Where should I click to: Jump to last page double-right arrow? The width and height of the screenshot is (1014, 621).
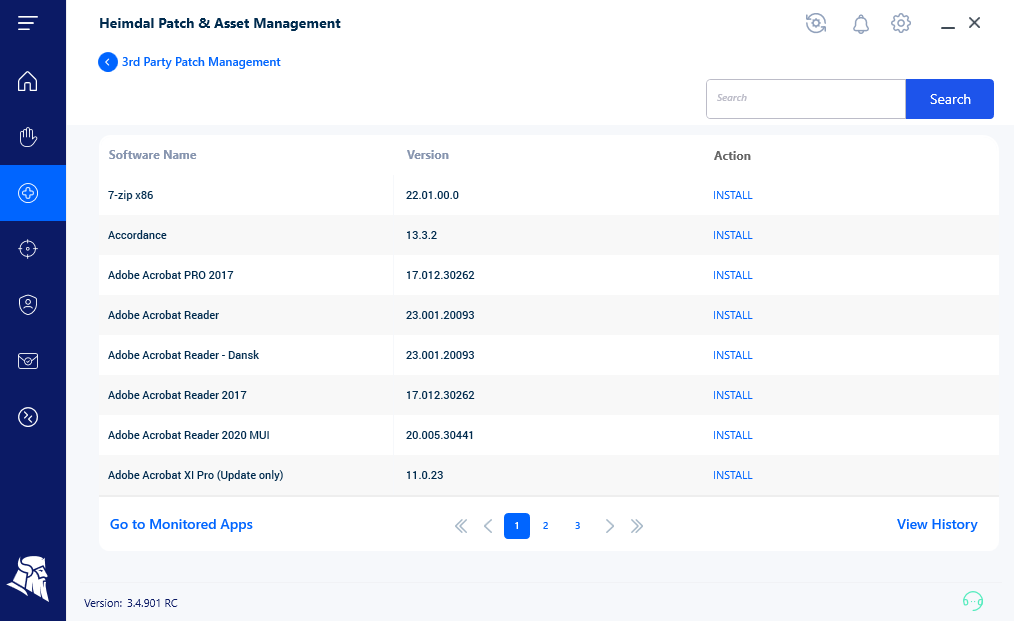point(637,526)
